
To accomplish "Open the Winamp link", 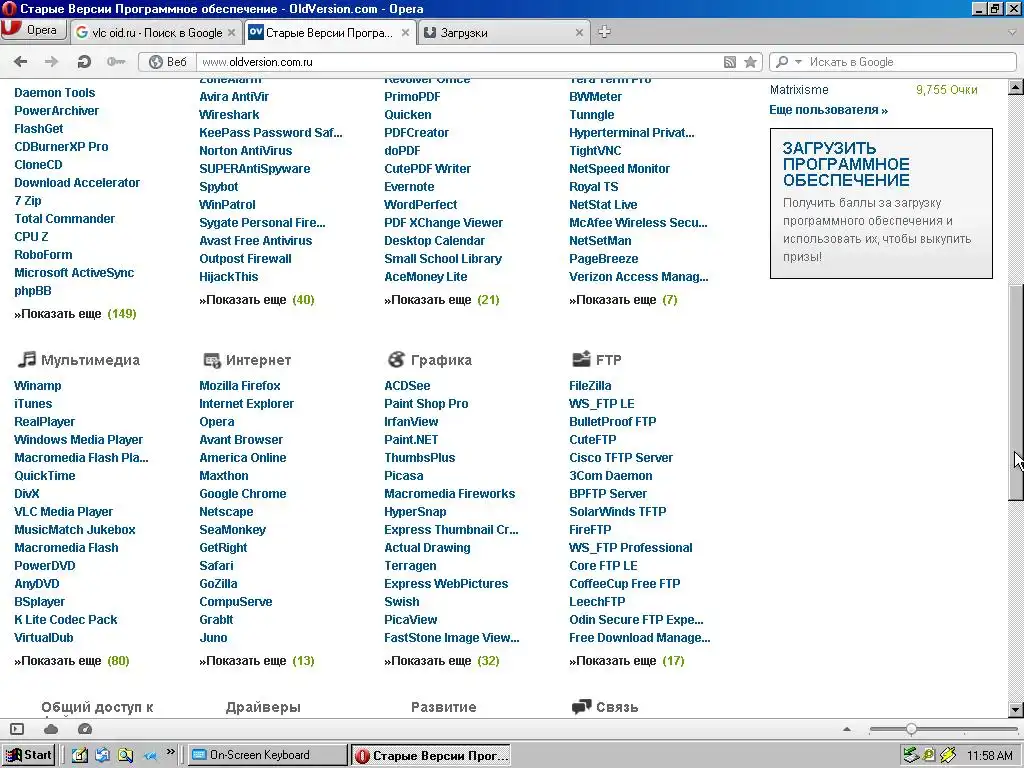I will [38, 385].
